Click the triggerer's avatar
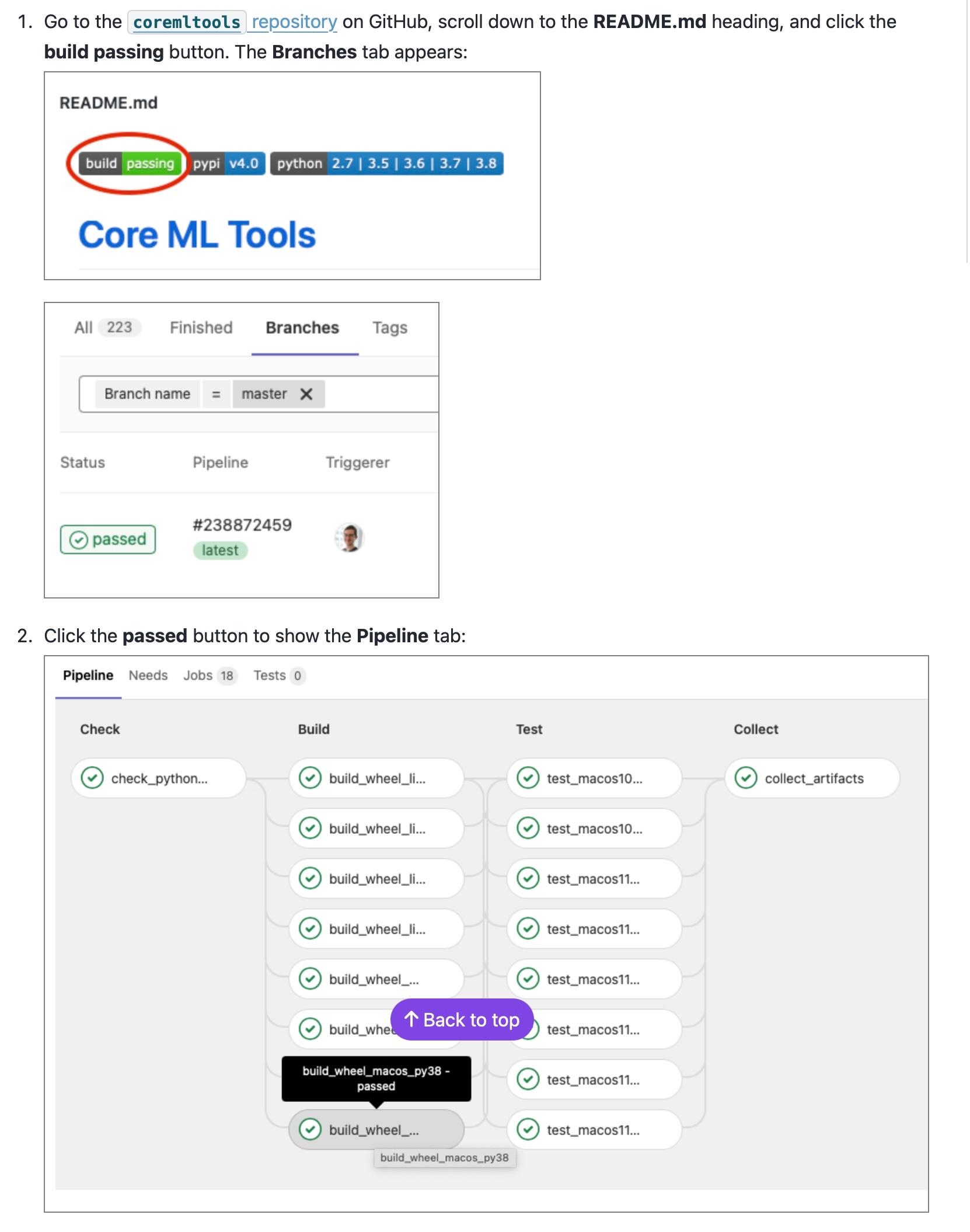Image resolution: width=970 pixels, height=1232 pixels. coord(348,538)
